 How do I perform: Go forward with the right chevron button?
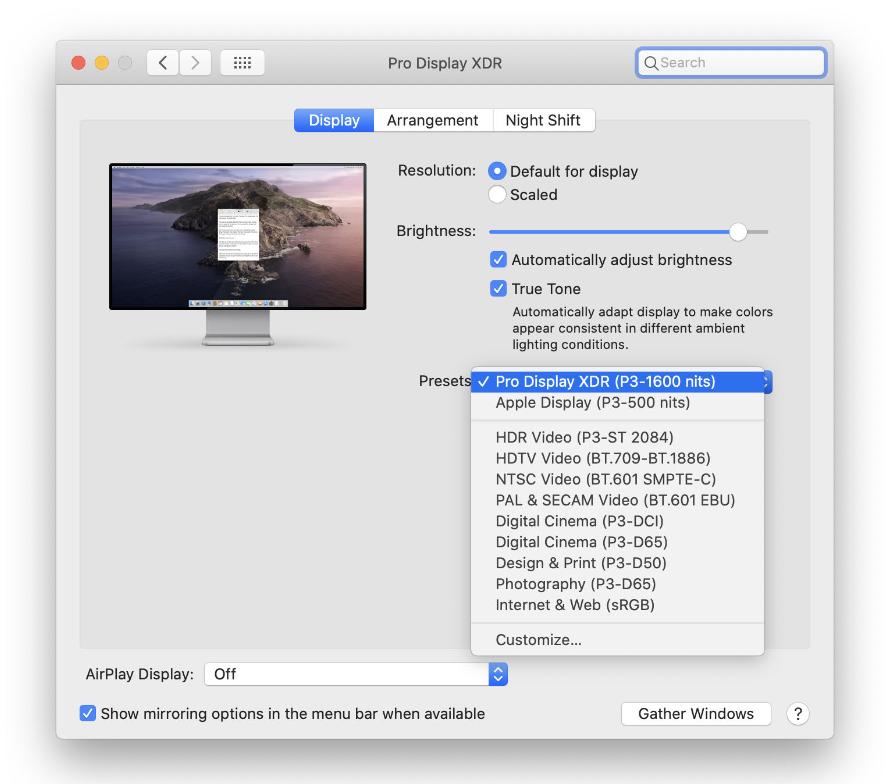point(195,63)
